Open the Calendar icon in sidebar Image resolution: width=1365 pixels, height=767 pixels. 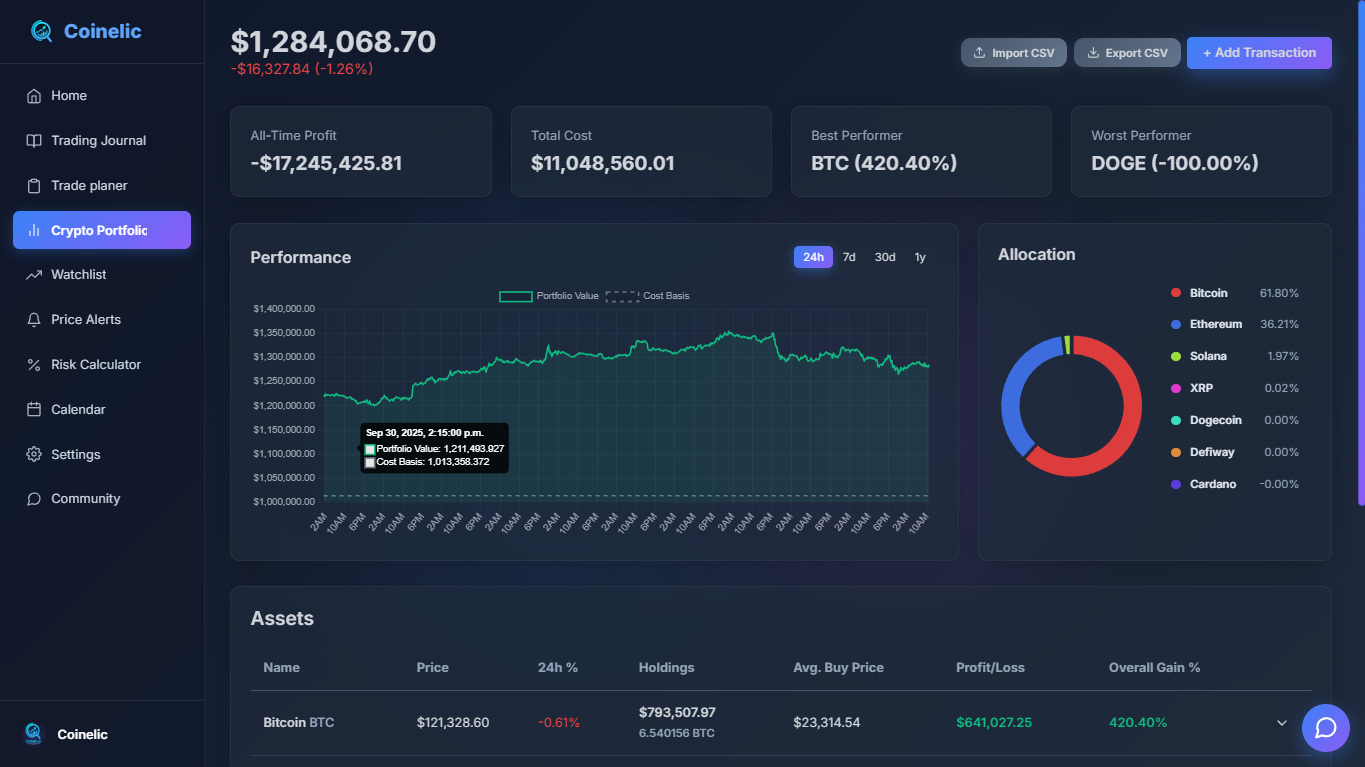[x=33, y=409]
